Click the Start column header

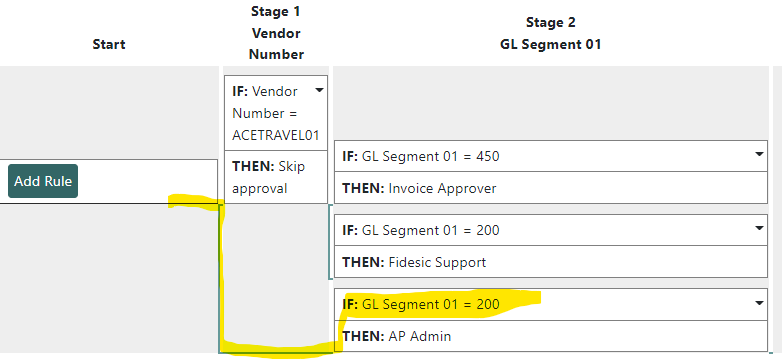(x=109, y=44)
